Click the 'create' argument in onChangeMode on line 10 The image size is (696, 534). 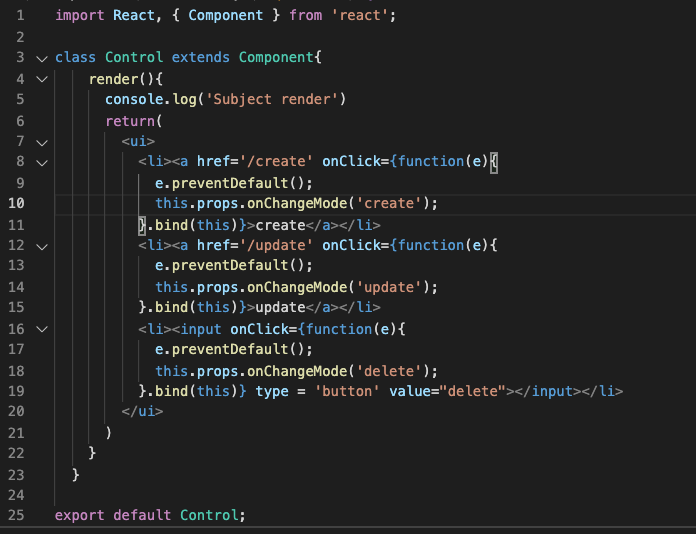[388, 204]
